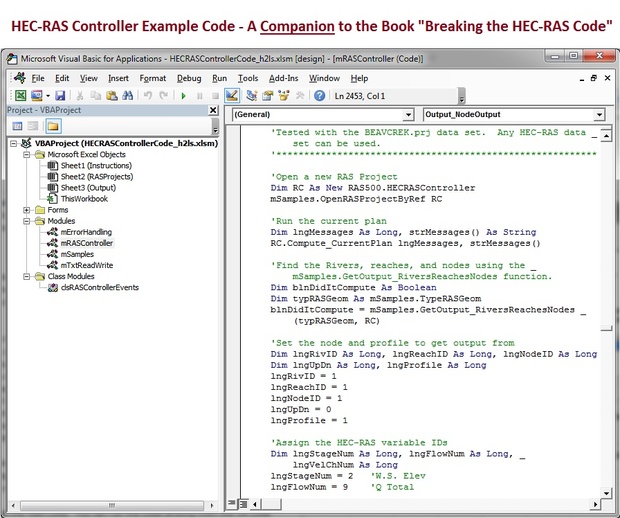Click the Cut scissors icon

[79, 95]
